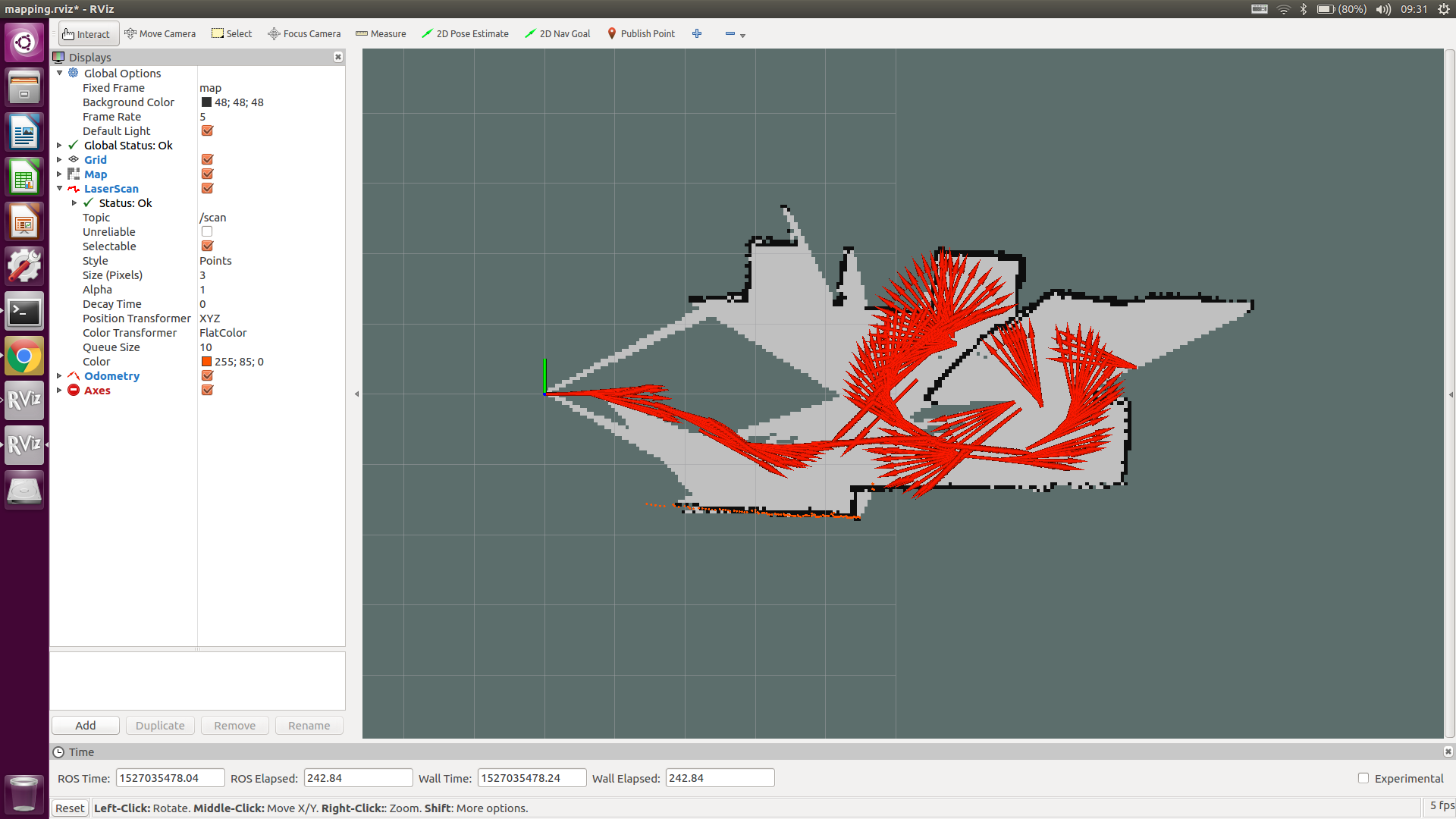Click the blue plus add-tool icon
This screenshot has height=819, width=1456.
coord(697,33)
